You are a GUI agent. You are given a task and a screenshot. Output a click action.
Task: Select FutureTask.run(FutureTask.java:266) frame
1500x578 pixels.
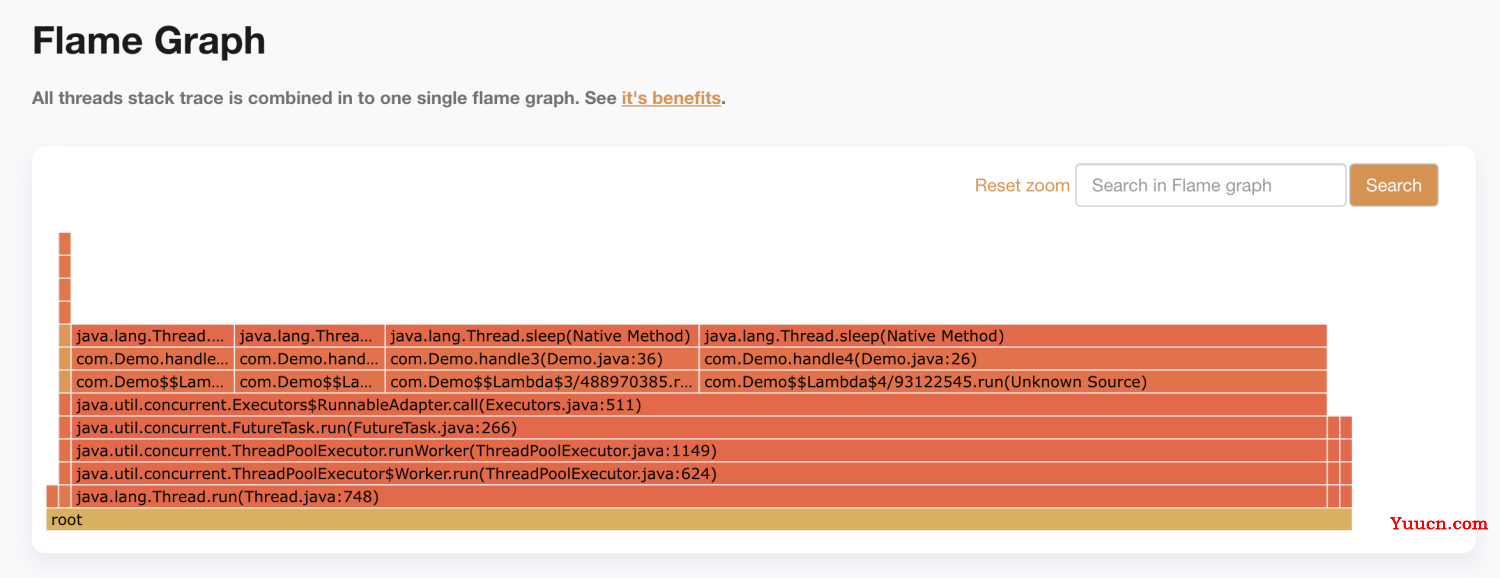coord(699,427)
